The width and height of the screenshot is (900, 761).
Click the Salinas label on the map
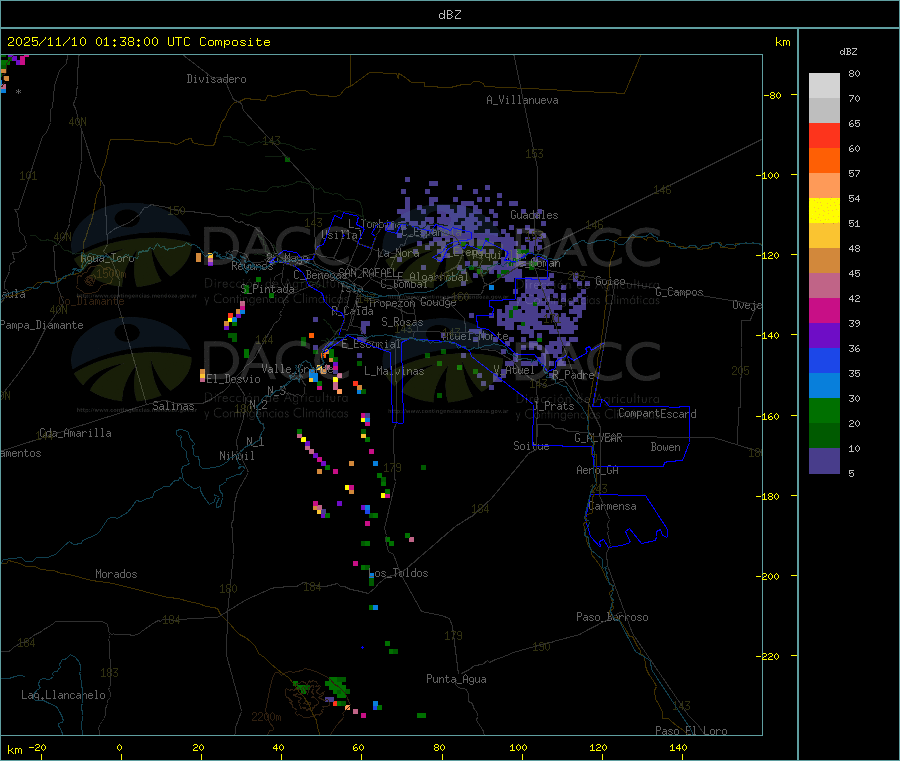coord(176,407)
